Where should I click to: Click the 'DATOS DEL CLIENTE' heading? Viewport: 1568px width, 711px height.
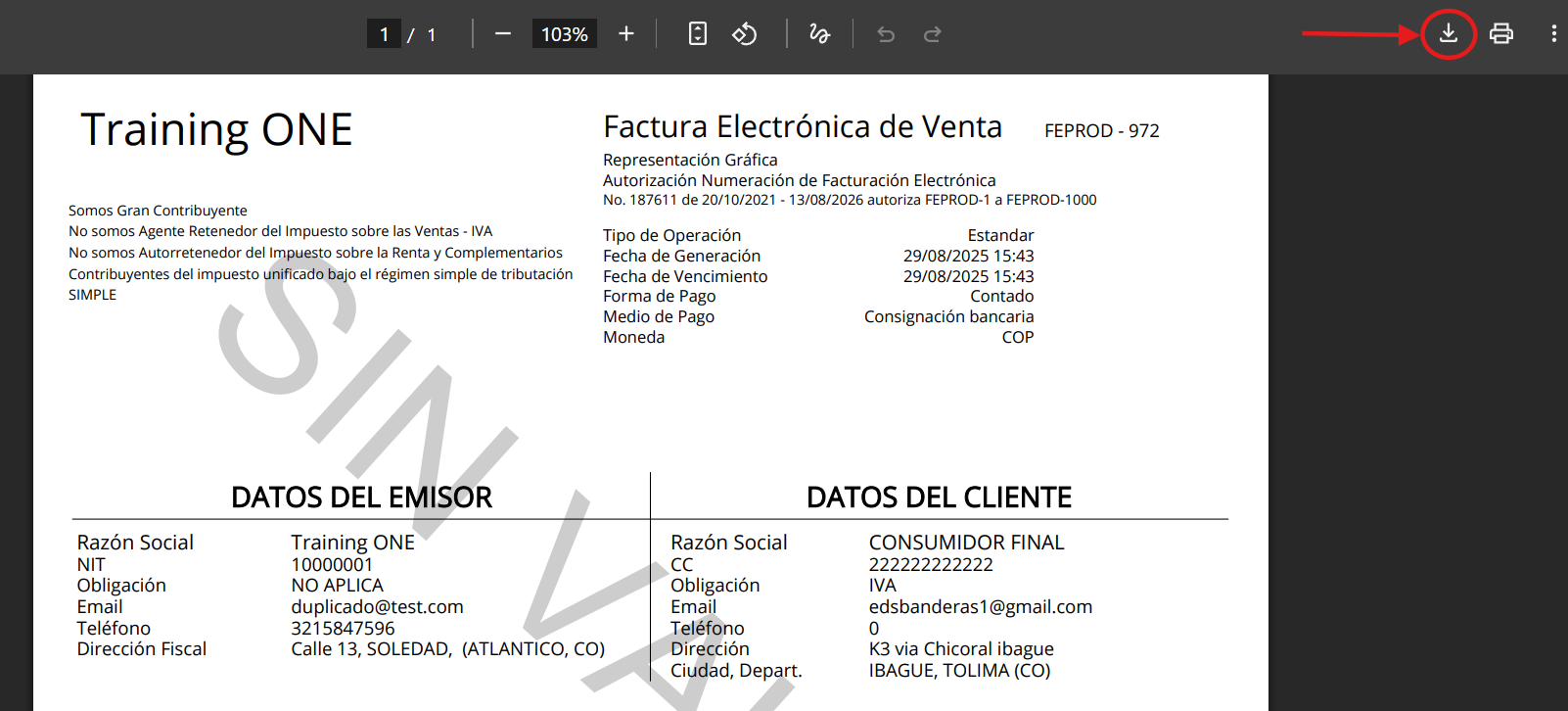(939, 498)
